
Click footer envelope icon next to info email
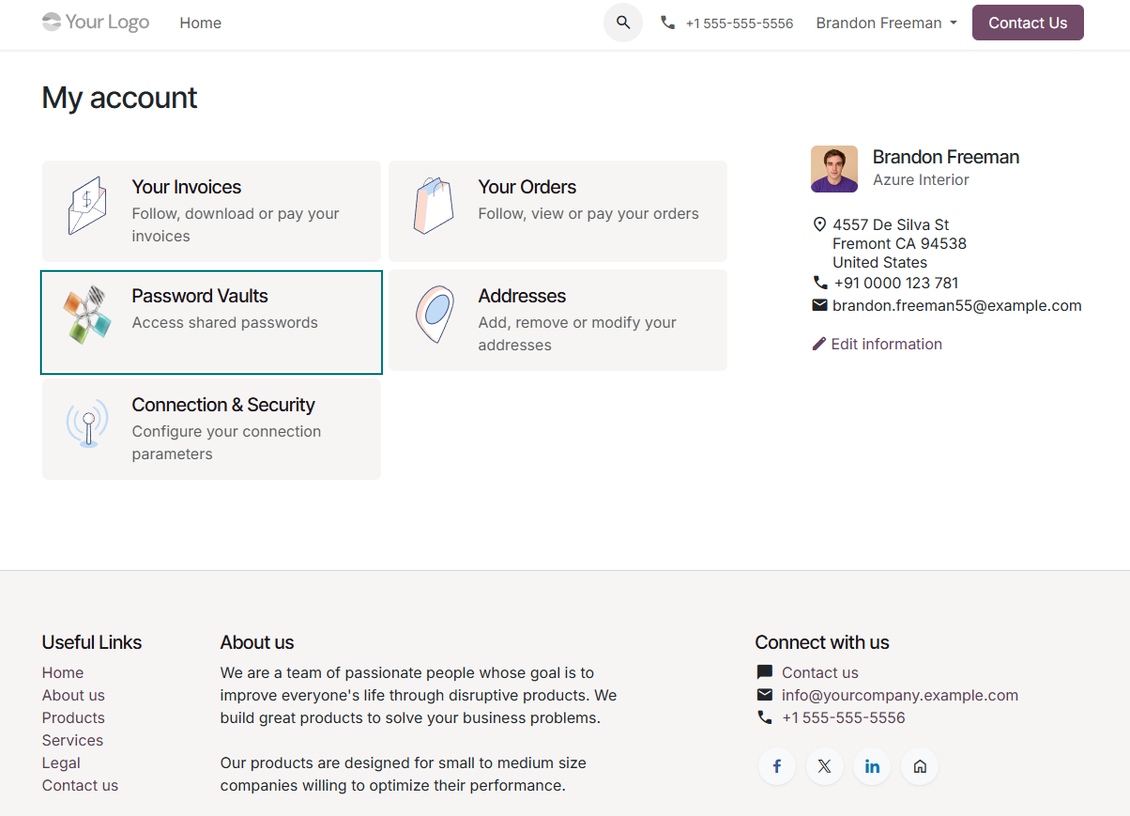pyautogui.click(x=765, y=694)
